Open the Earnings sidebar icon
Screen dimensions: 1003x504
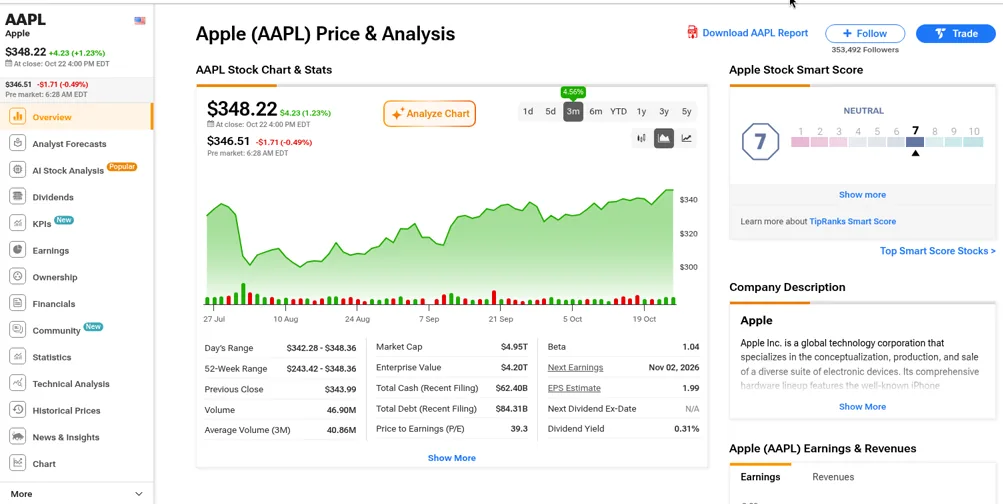pos(17,250)
